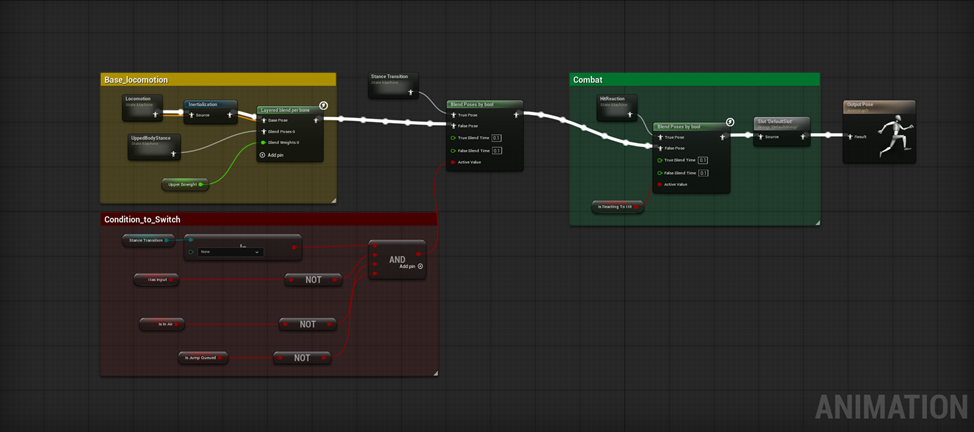974x432 pixels.
Task: Click the Source input pin on Inertialization
Action: pyautogui.click(x=191, y=115)
